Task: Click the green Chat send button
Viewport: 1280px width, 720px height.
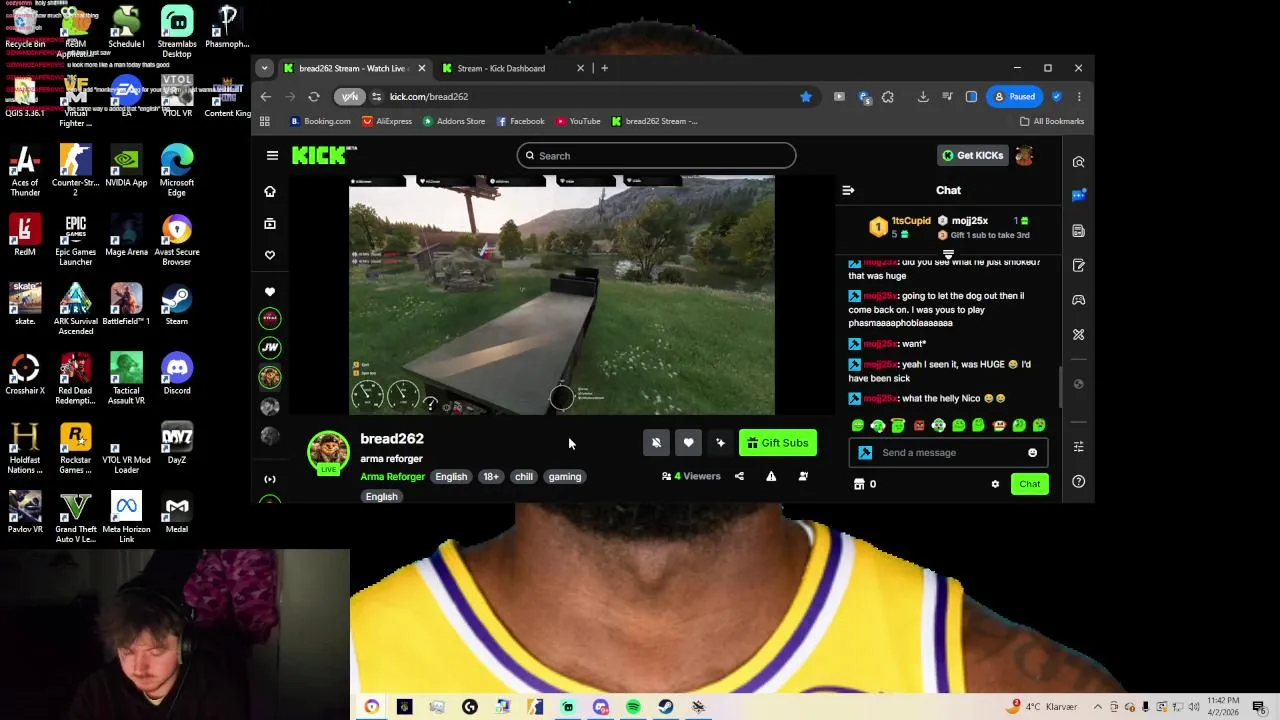Action: (x=1029, y=484)
